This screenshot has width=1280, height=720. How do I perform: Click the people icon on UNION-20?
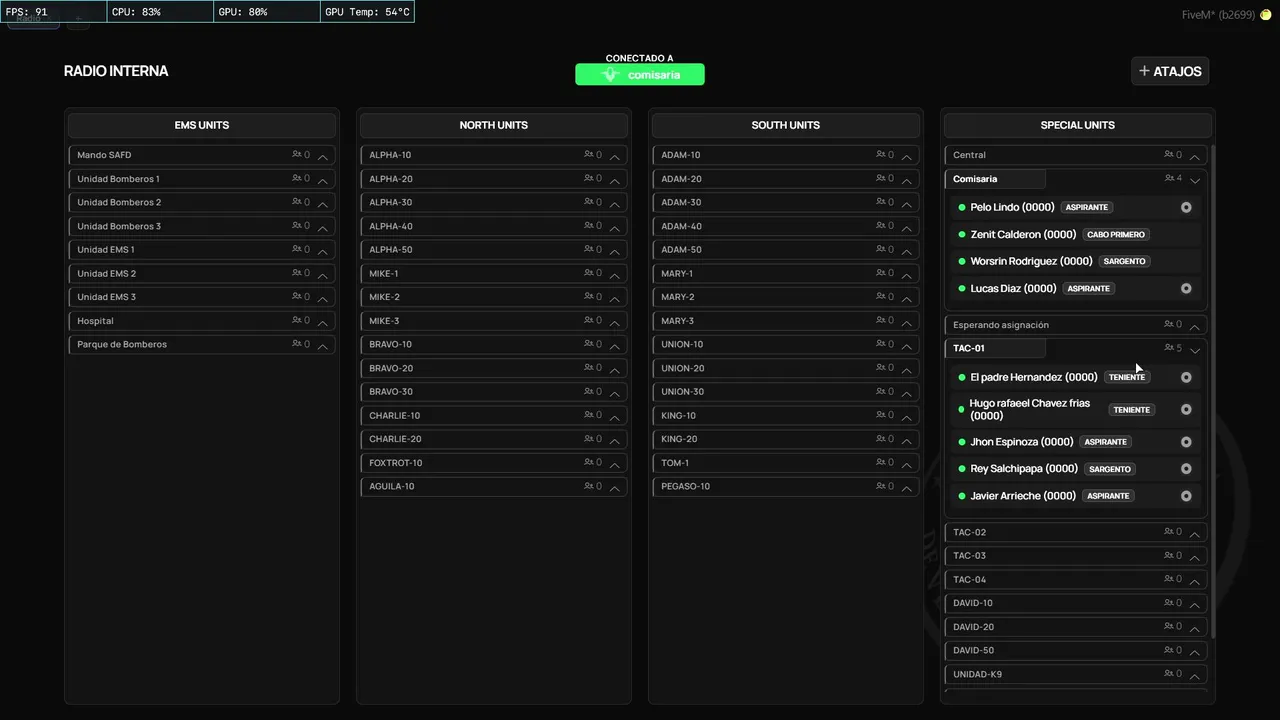[x=881, y=368]
